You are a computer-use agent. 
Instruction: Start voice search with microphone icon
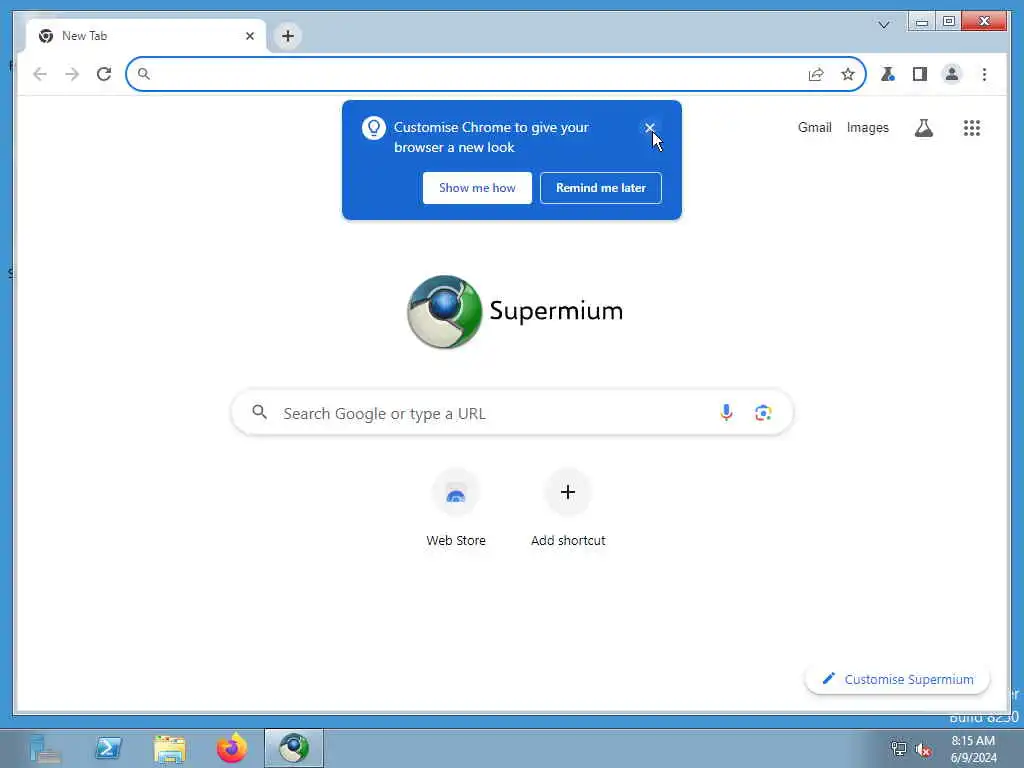[x=726, y=413]
